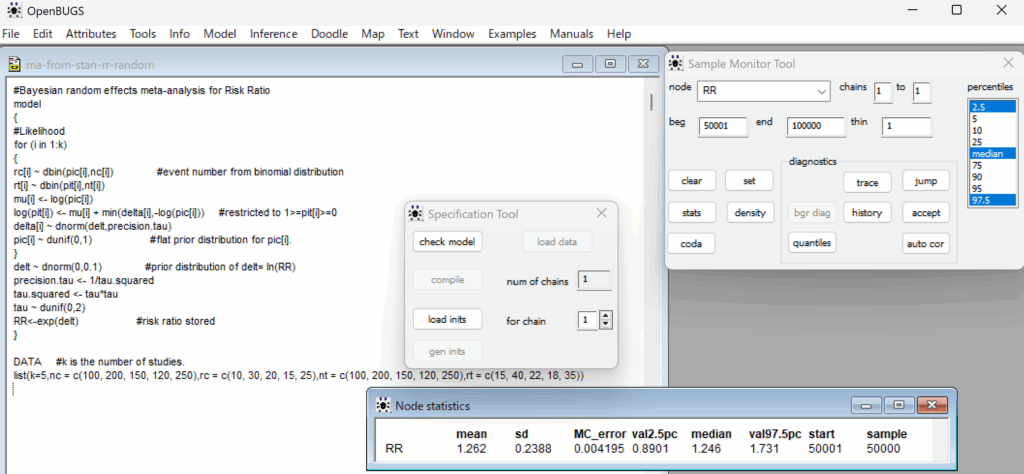Open the Model menu
The height and width of the screenshot is (474, 1024).
tap(219, 34)
